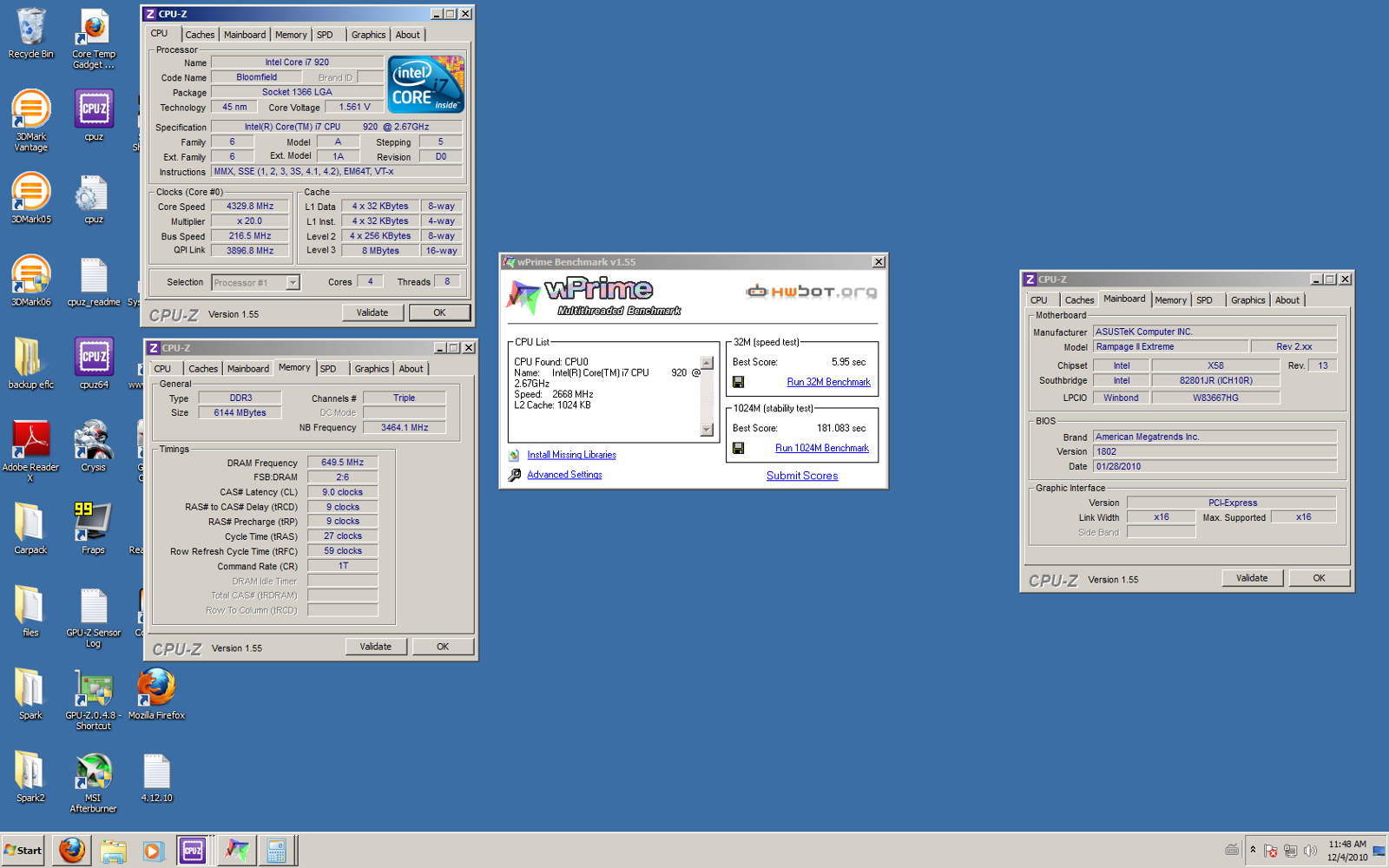Show hidden tray icons arrow
1389x868 pixels.
point(1253,851)
